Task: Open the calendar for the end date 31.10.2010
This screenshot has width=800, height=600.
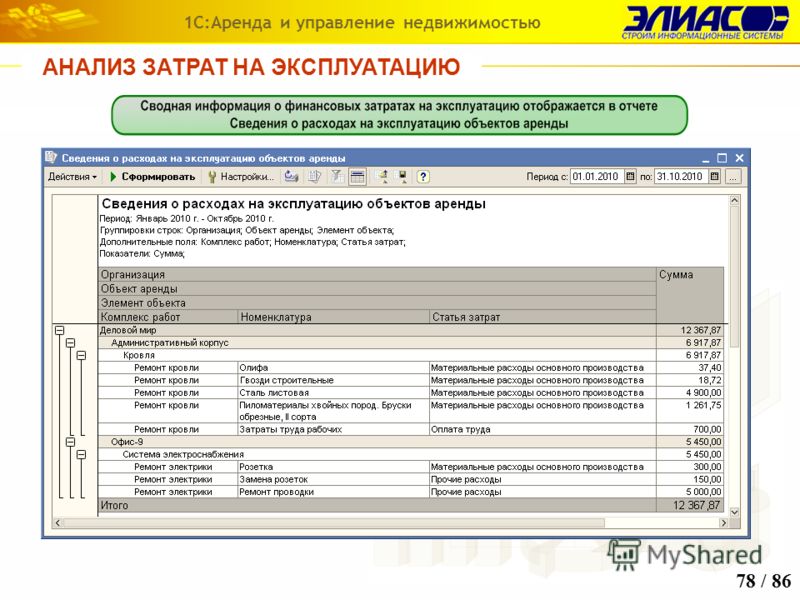Action: tap(715, 177)
